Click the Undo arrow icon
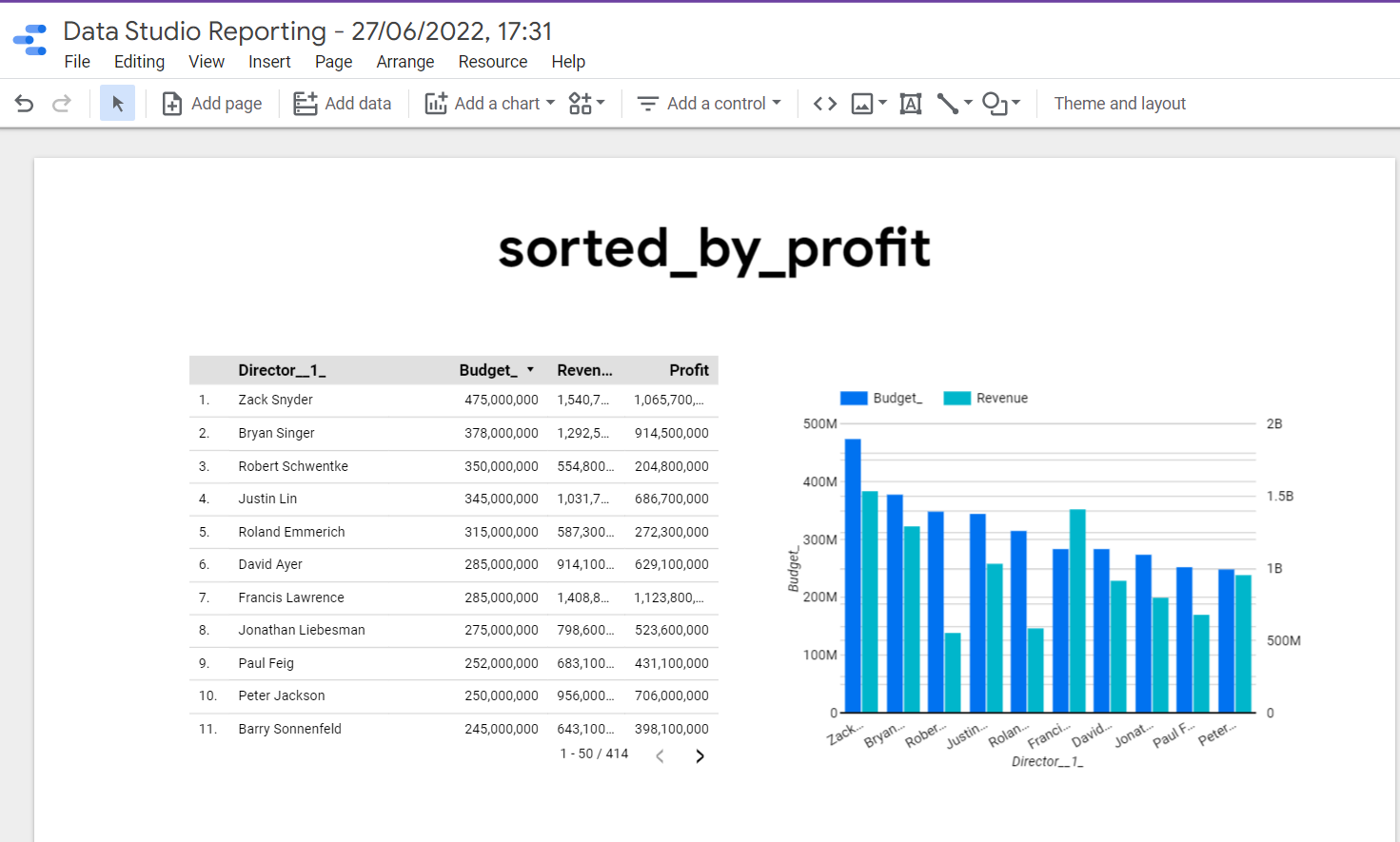 point(25,104)
